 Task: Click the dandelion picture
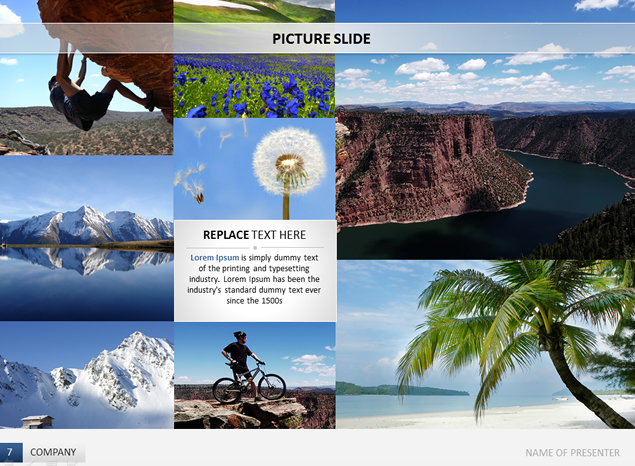(x=254, y=169)
